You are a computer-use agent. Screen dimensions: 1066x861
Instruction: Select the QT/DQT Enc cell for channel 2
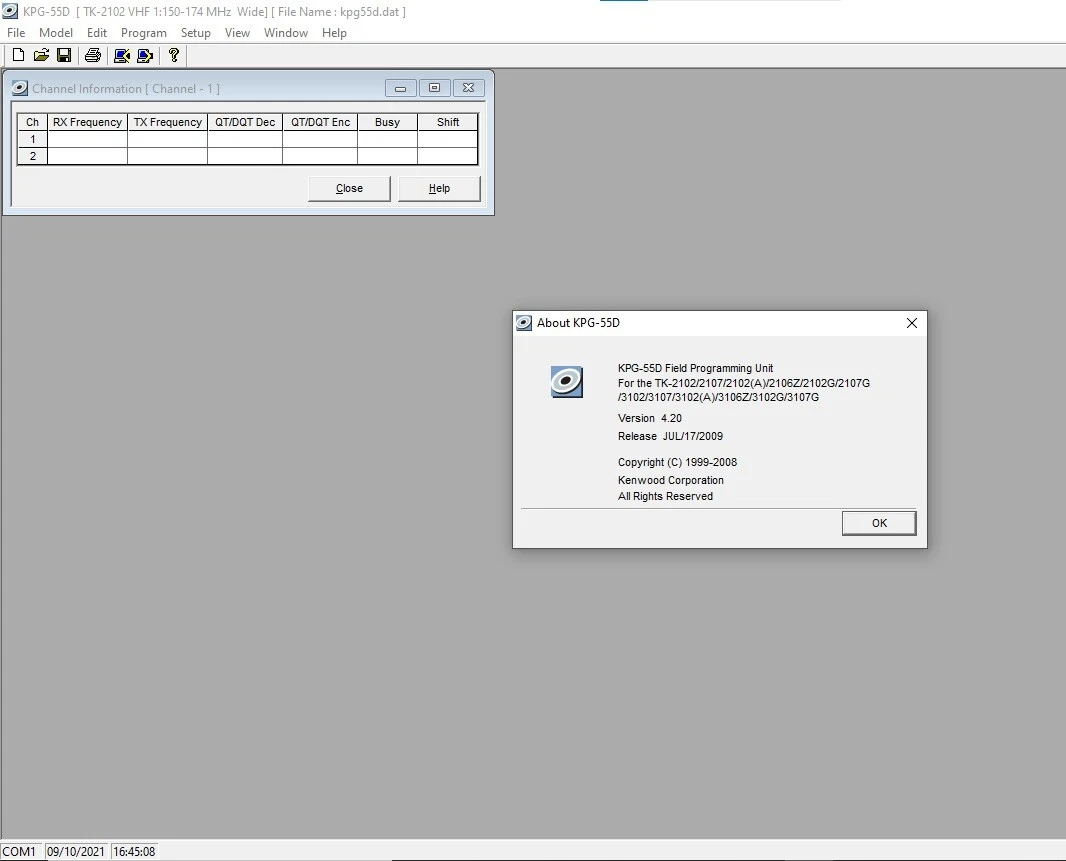(x=320, y=156)
